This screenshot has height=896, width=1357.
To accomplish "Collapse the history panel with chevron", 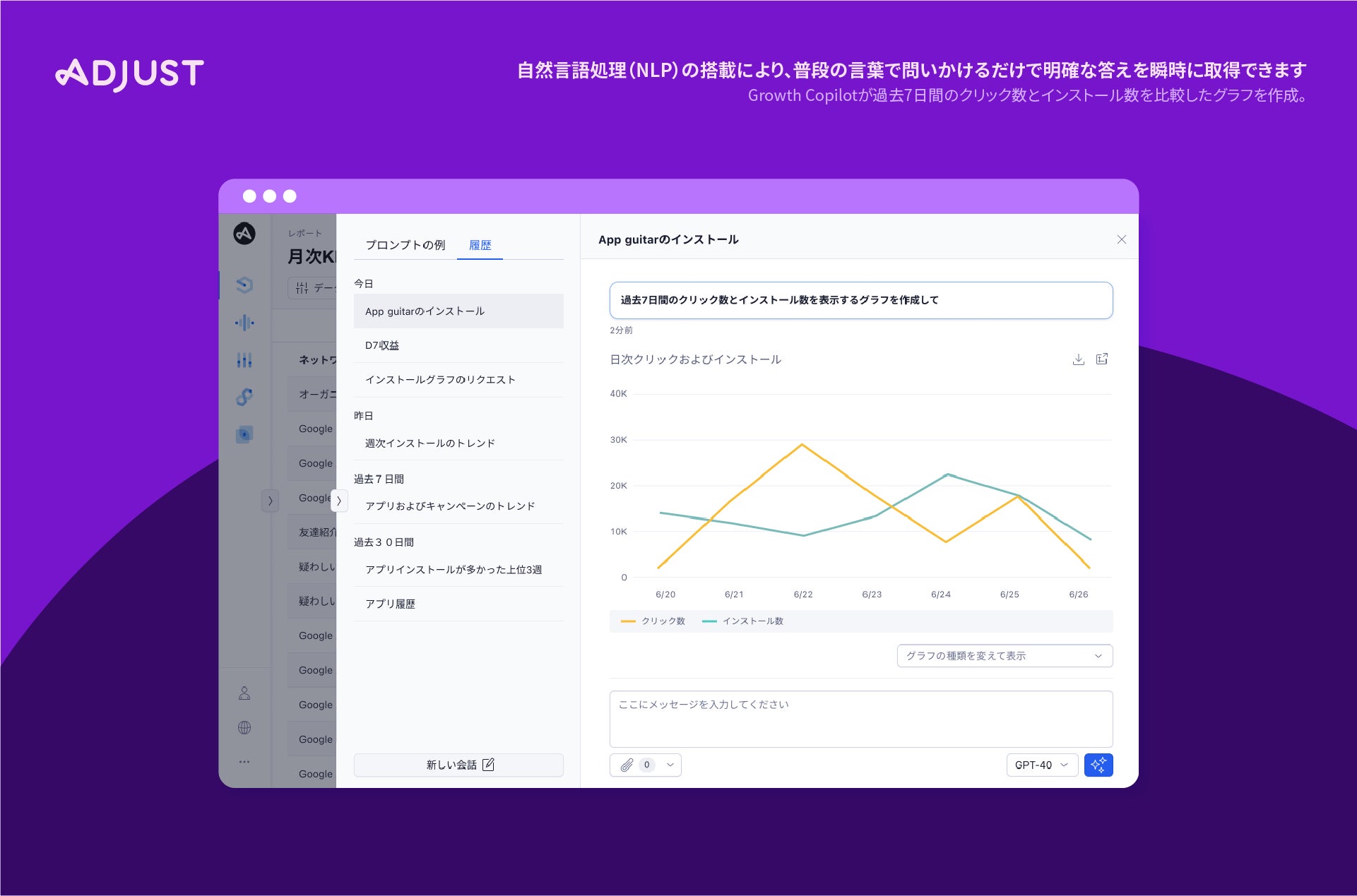I will click(339, 501).
